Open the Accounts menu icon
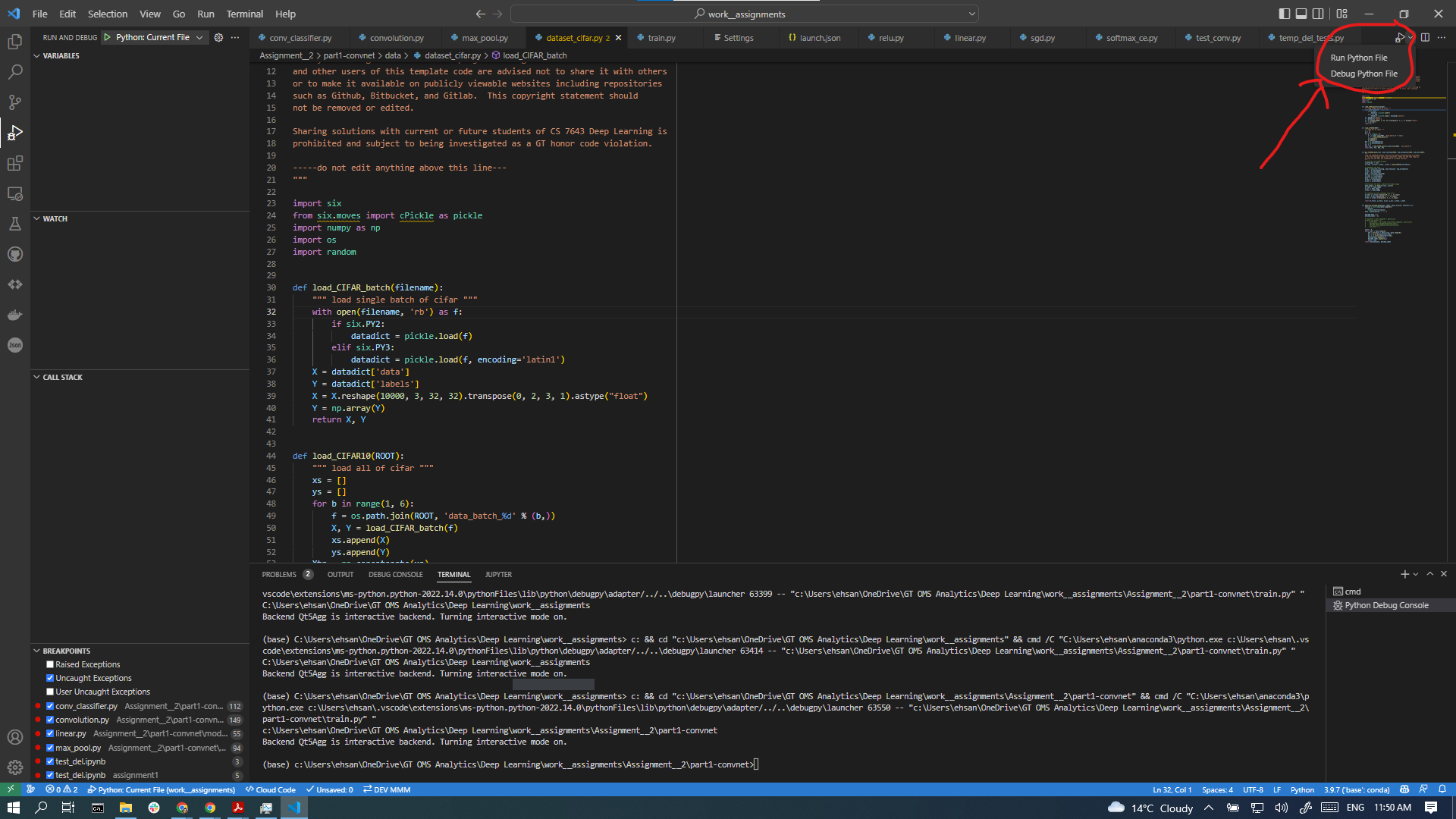This screenshot has width=1456, height=819. tap(15, 737)
